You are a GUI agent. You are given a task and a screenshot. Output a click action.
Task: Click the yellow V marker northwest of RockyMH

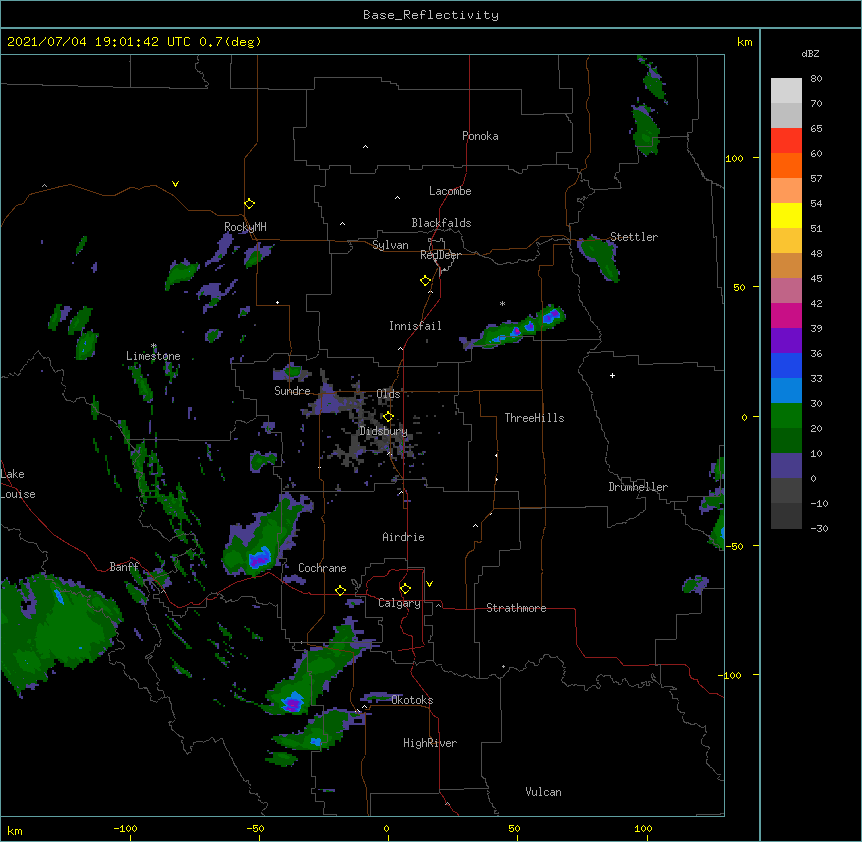(175, 184)
